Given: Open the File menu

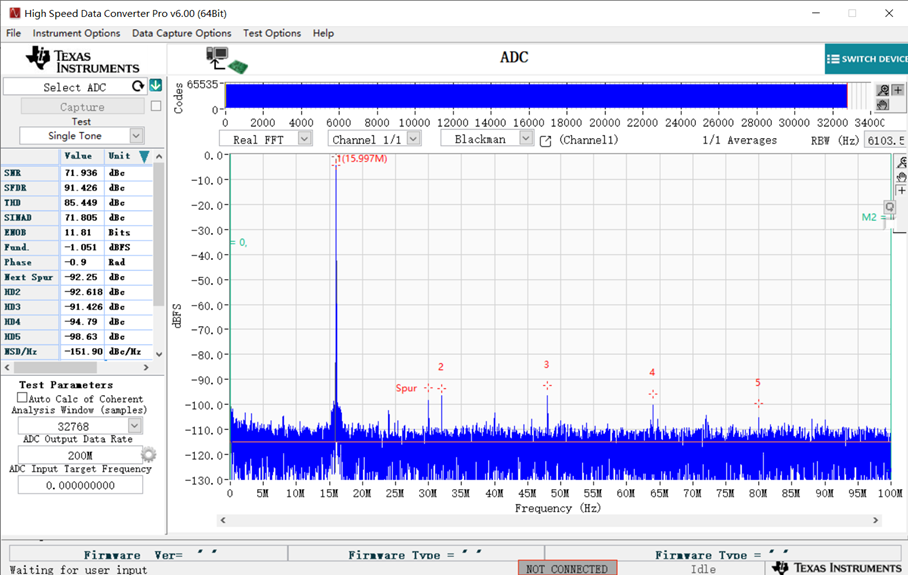Looking at the screenshot, I should 13,33.
